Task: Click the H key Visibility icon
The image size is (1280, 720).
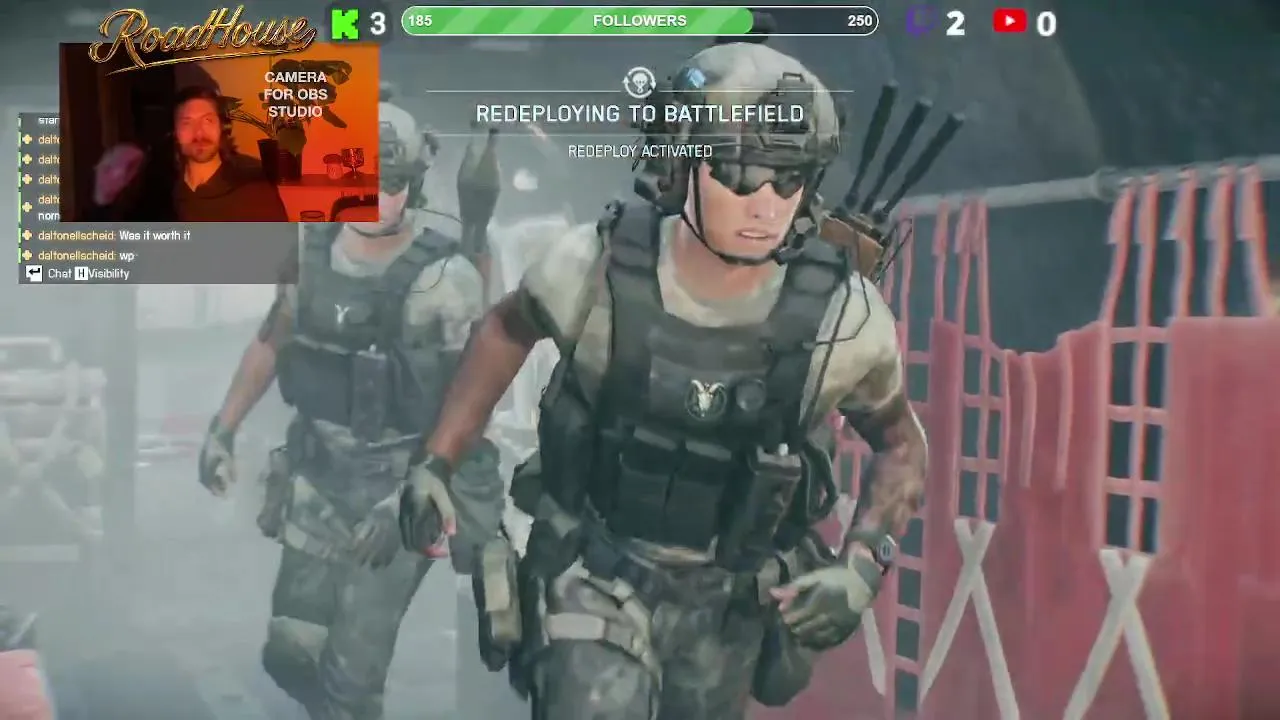Action: pos(81,274)
